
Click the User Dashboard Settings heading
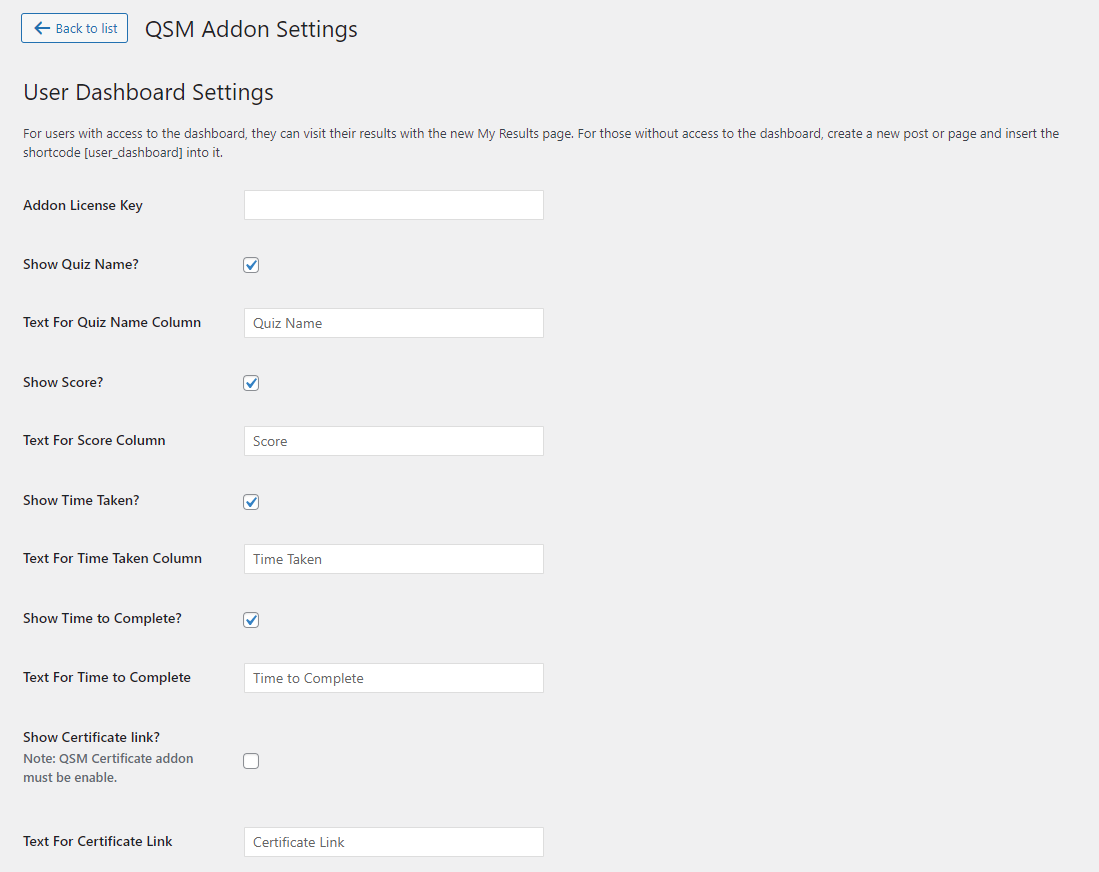[x=149, y=93]
